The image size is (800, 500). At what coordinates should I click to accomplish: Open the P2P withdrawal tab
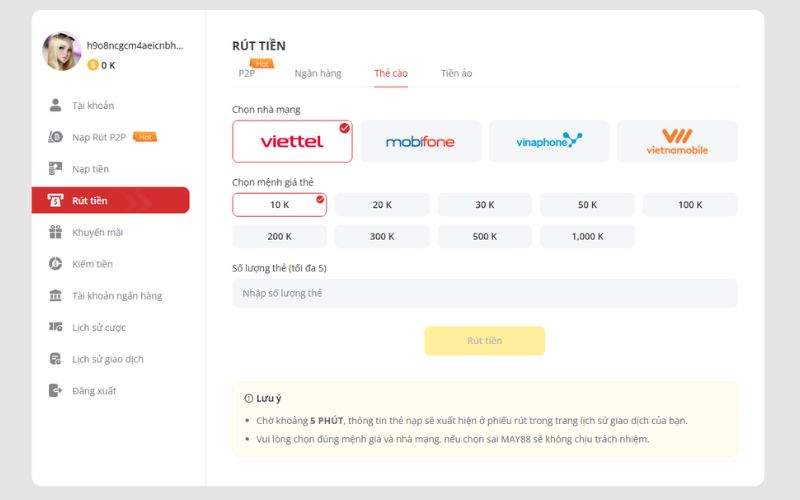(247, 74)
